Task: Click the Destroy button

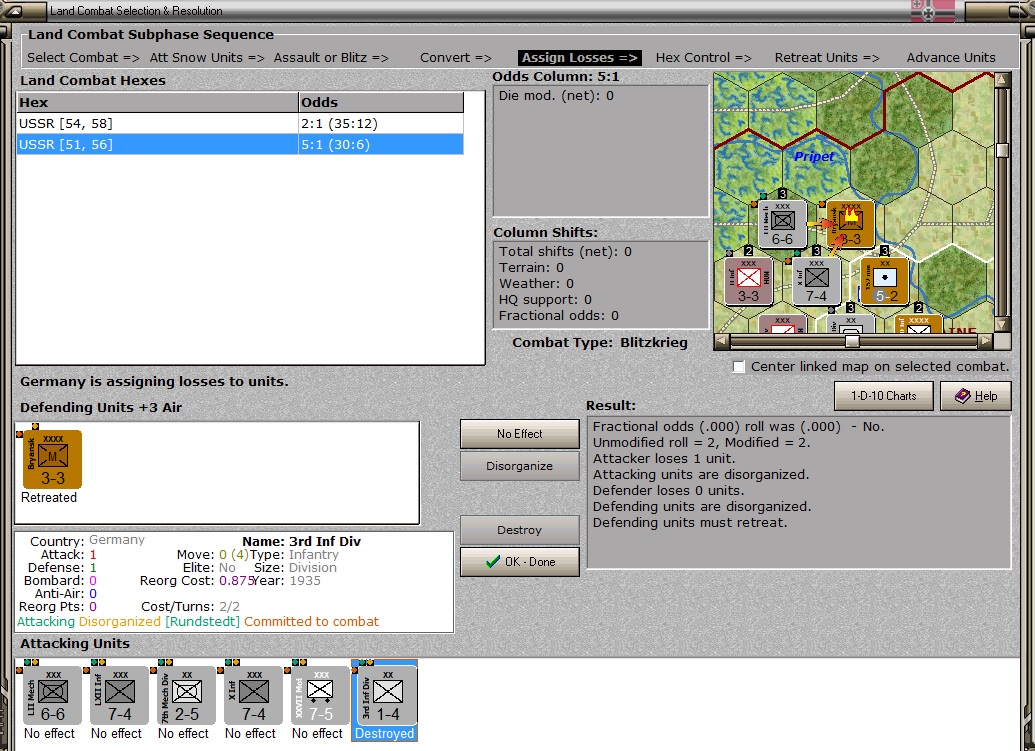Action: click(x=519, y=530)
